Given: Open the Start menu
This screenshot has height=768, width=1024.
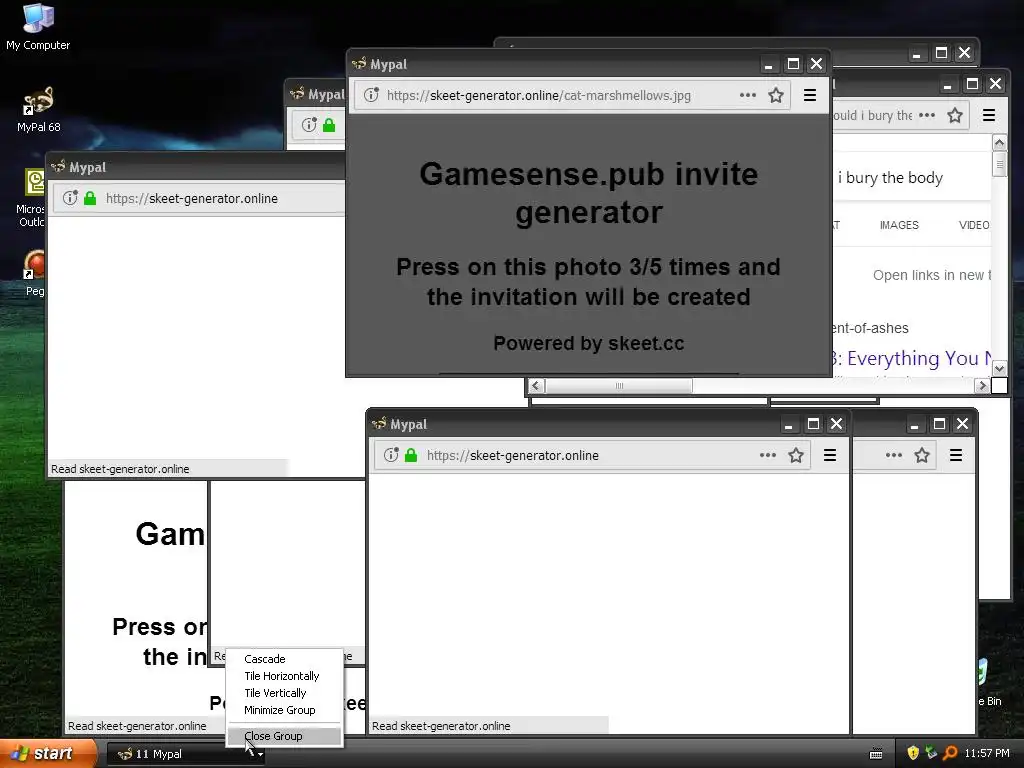Looking at the screenshot, I should 47,754.
